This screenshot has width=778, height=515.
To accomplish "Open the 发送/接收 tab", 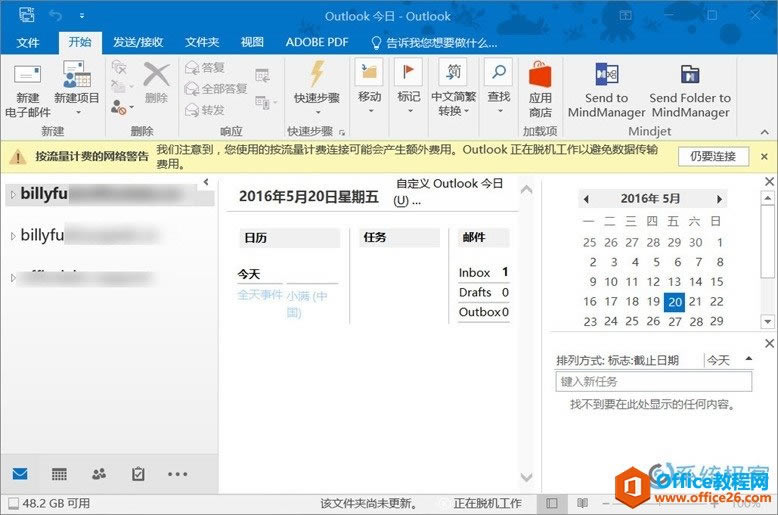I will (138, 43).
